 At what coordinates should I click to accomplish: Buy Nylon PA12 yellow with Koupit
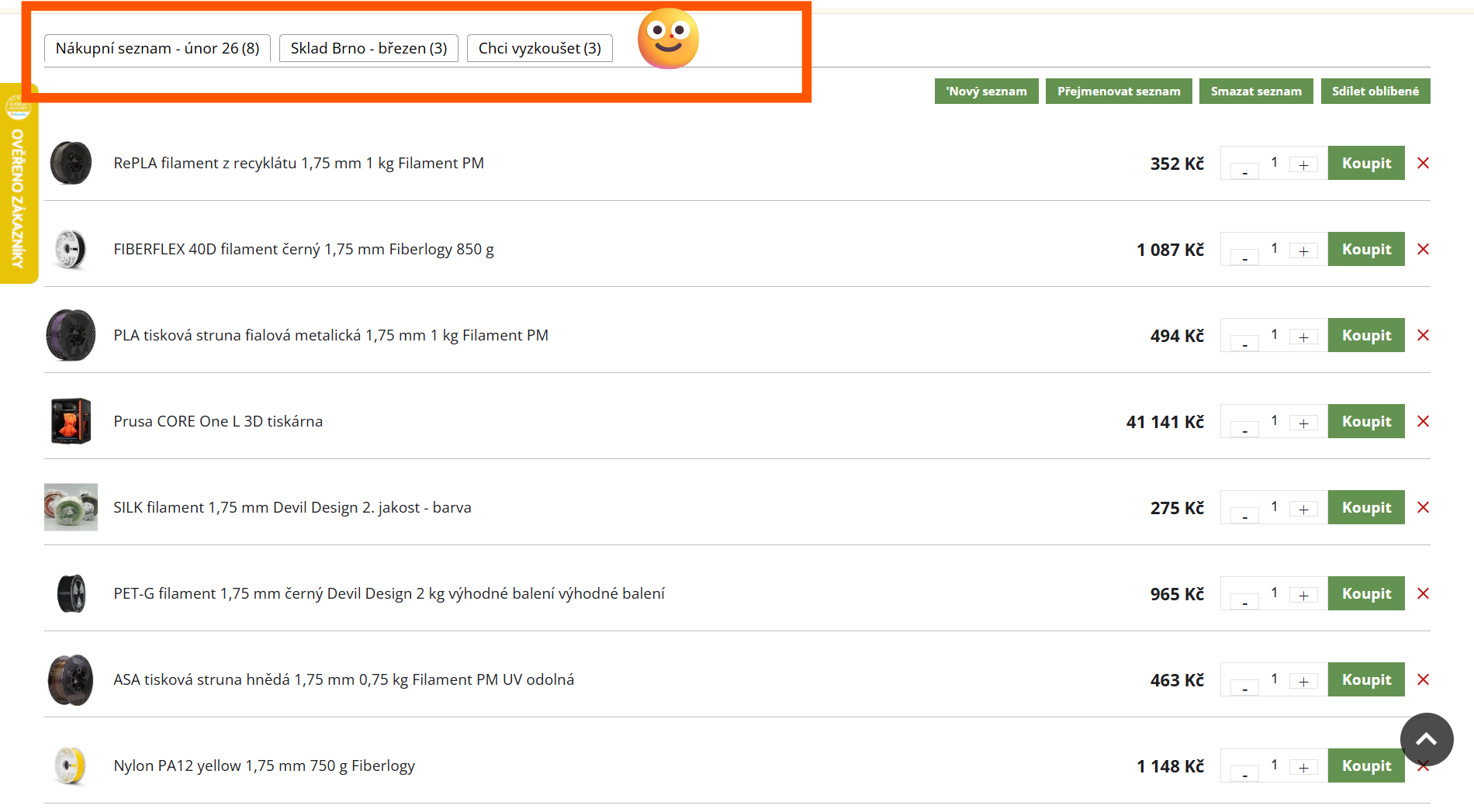tap(1365, 765)
